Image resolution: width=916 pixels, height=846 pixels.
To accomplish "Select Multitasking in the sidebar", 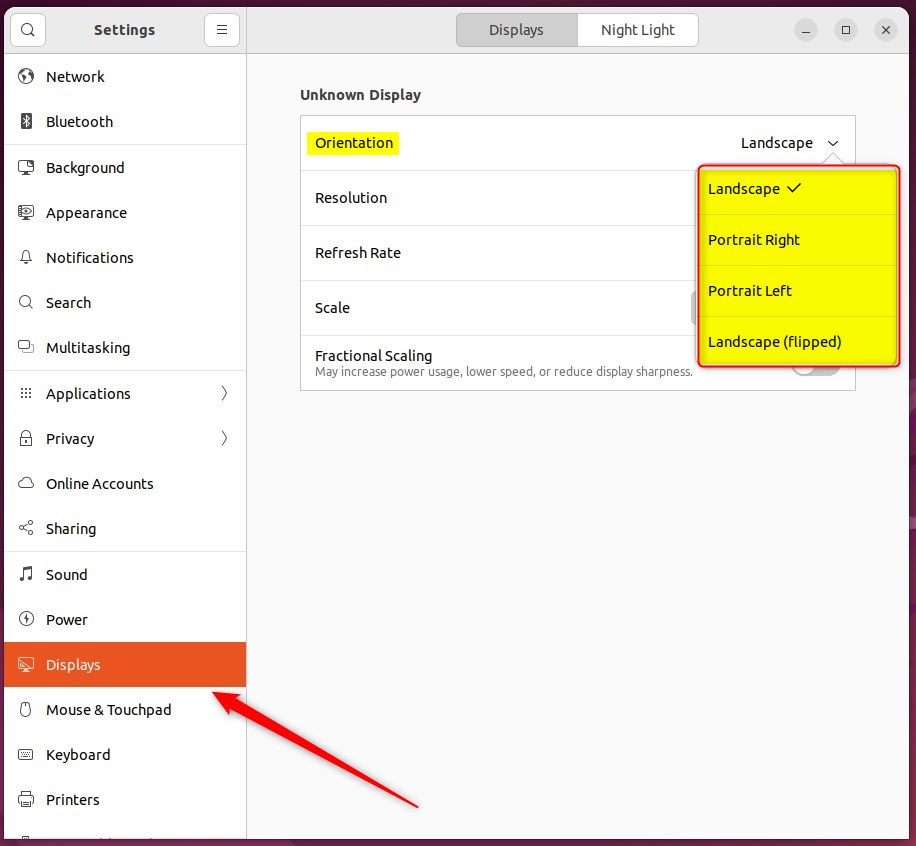I will pos(125,347).
